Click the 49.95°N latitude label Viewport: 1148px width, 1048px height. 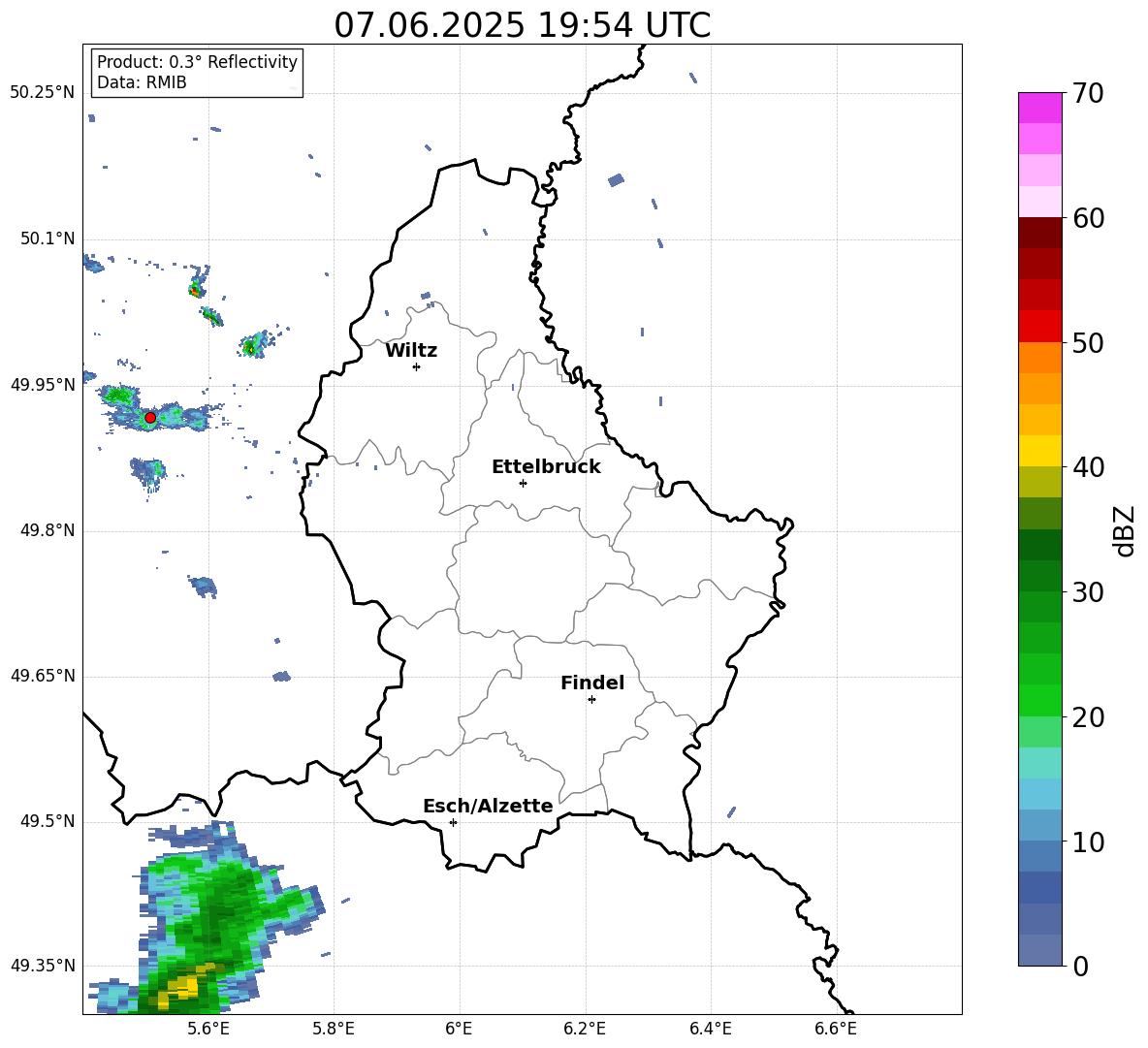(43, 385)
